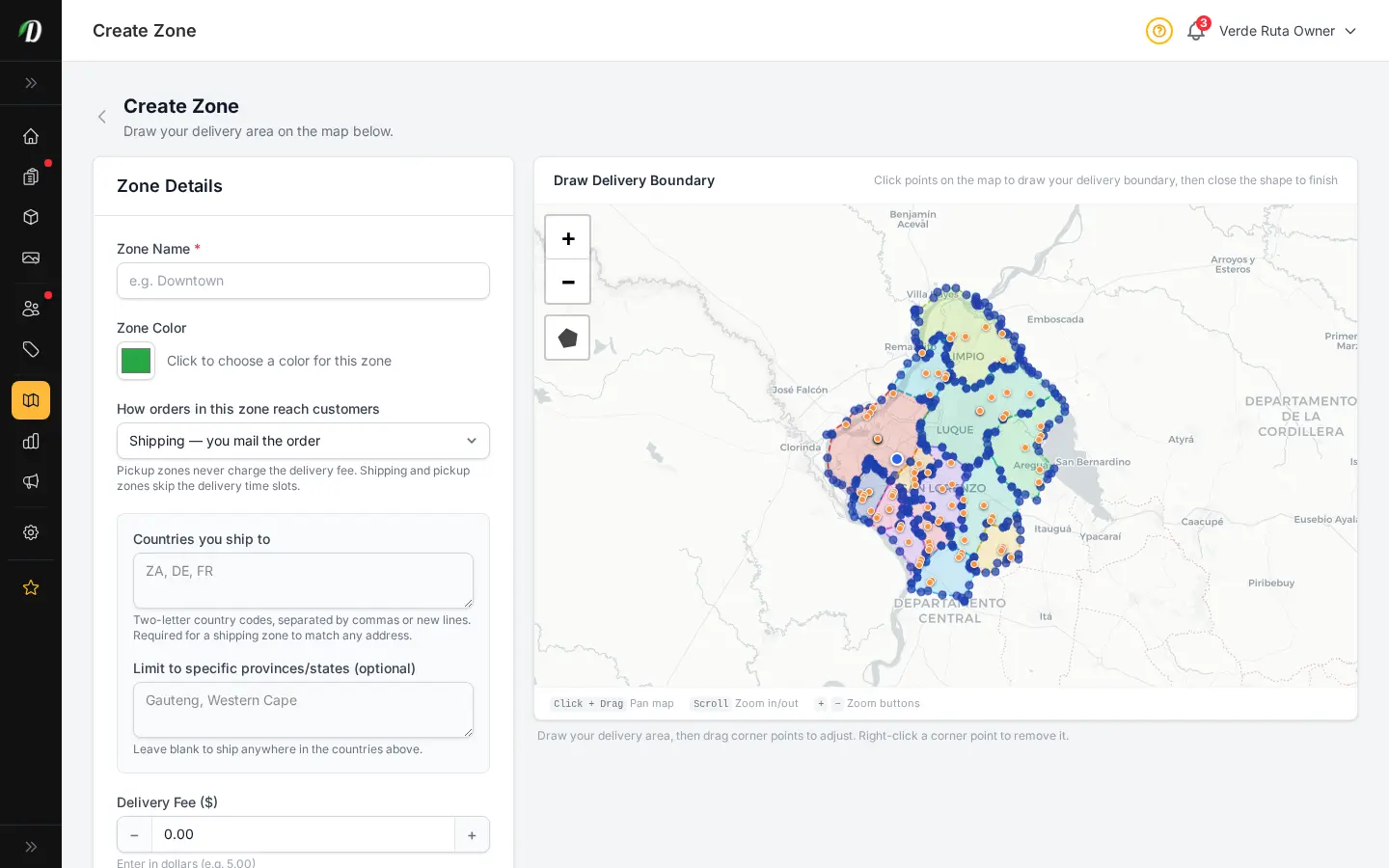Open the Products box icon
The height and width of the screenshot is (868, 1389).
point(31,217)
